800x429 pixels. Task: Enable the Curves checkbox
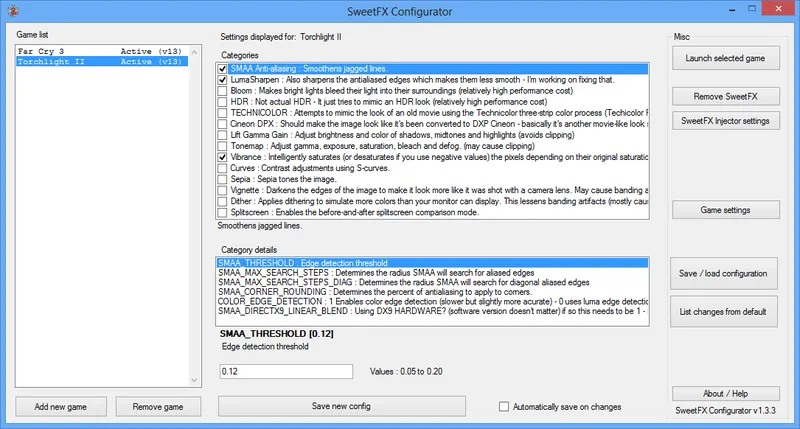pyautogui.click(x=222, y=168)
